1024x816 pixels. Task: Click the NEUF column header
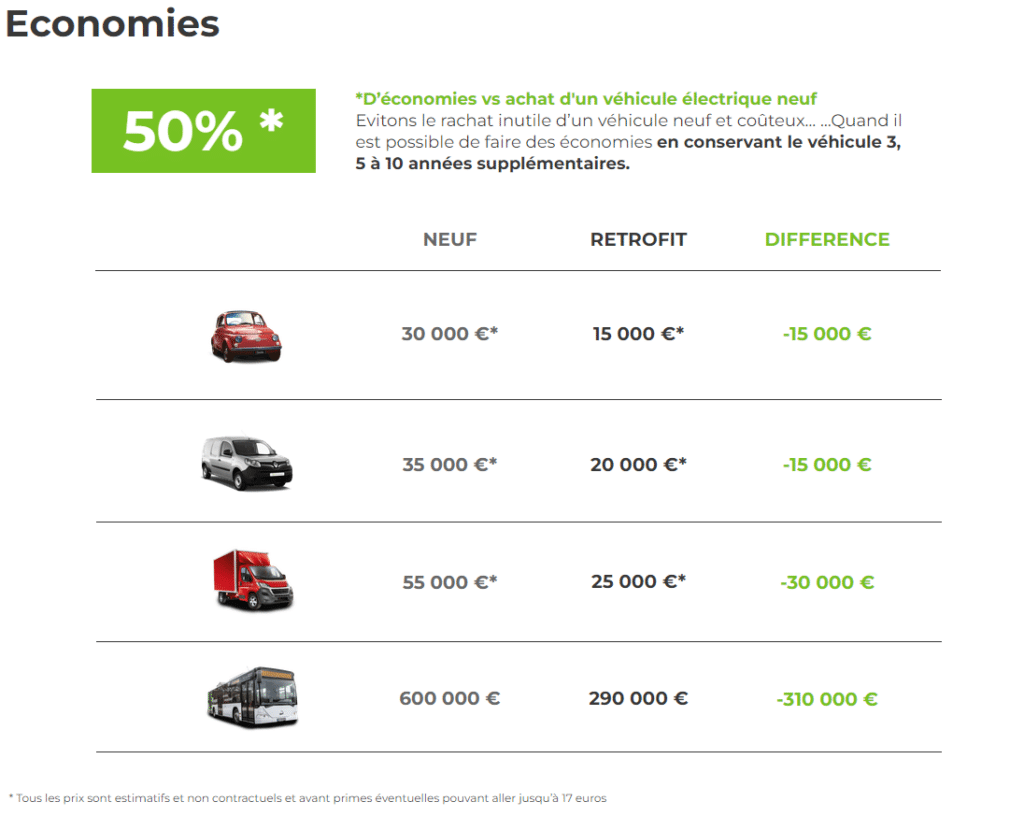[x=450, y=240]
